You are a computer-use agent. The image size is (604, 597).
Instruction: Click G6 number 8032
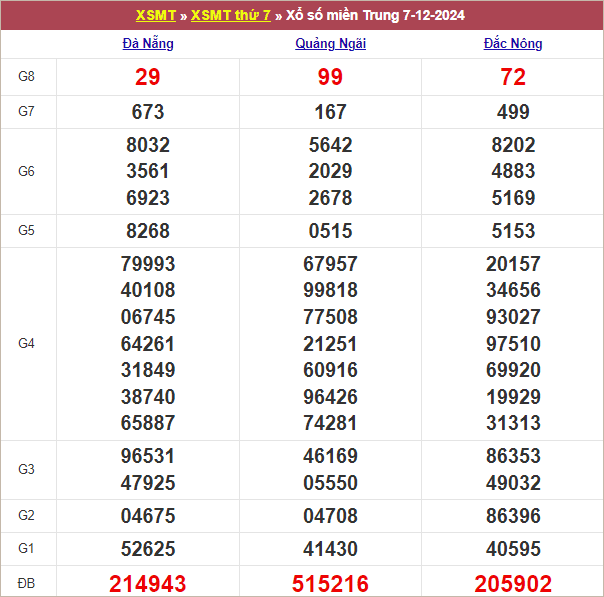point(148,145)
